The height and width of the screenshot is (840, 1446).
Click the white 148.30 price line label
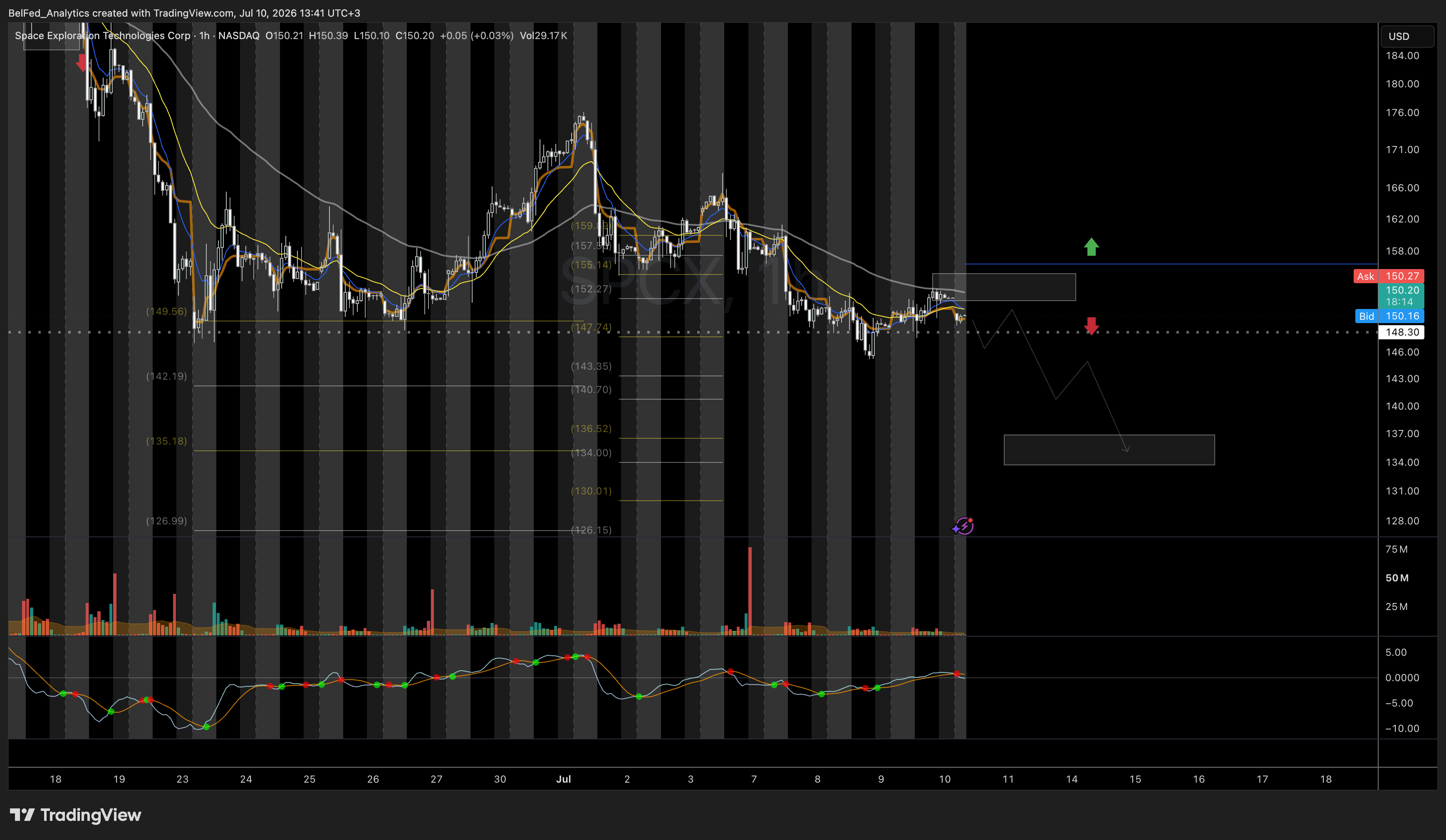1401,332
